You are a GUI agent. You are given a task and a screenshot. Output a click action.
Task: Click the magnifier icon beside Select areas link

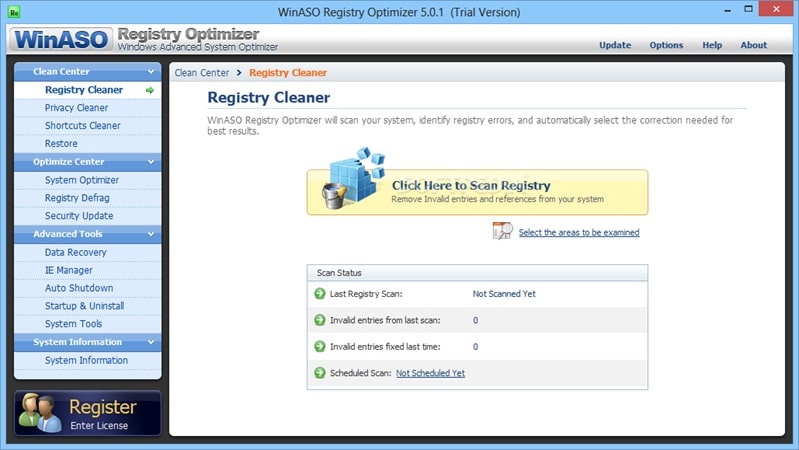(502, 231)
